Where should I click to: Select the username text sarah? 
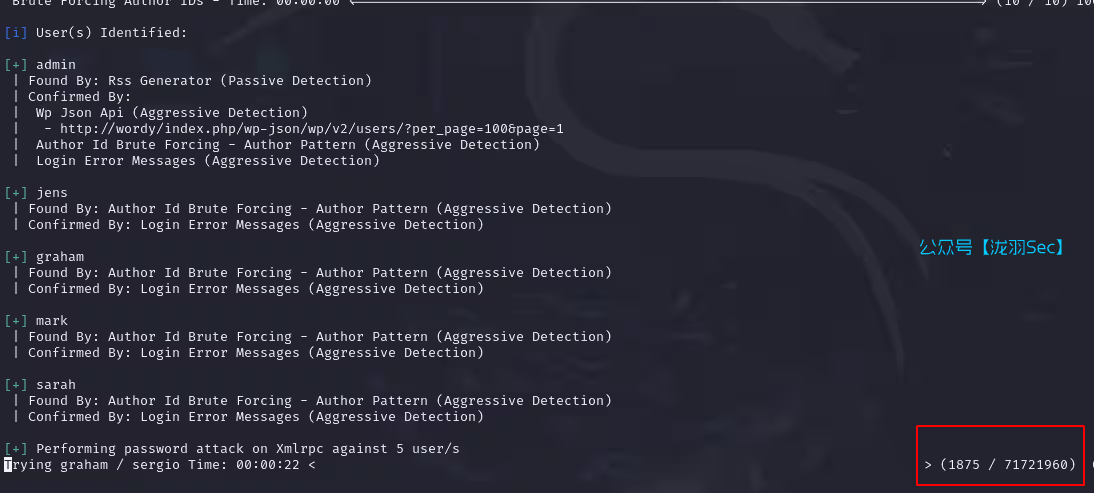click(56, 385)
